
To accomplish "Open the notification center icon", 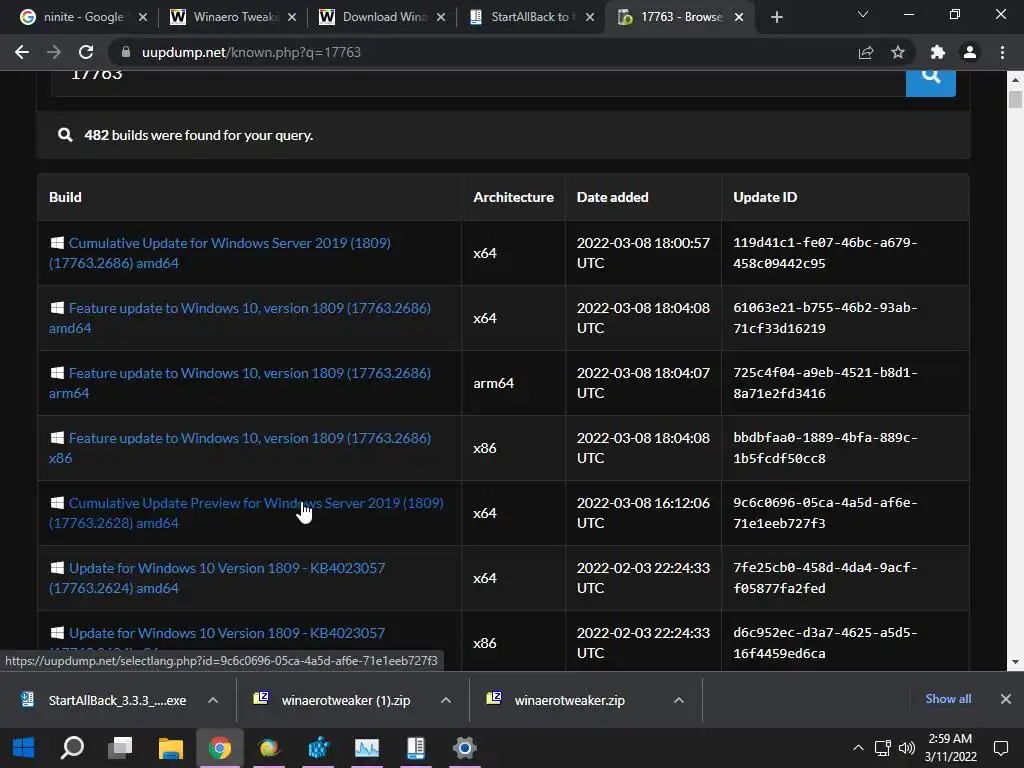I will coord(1000,748).
